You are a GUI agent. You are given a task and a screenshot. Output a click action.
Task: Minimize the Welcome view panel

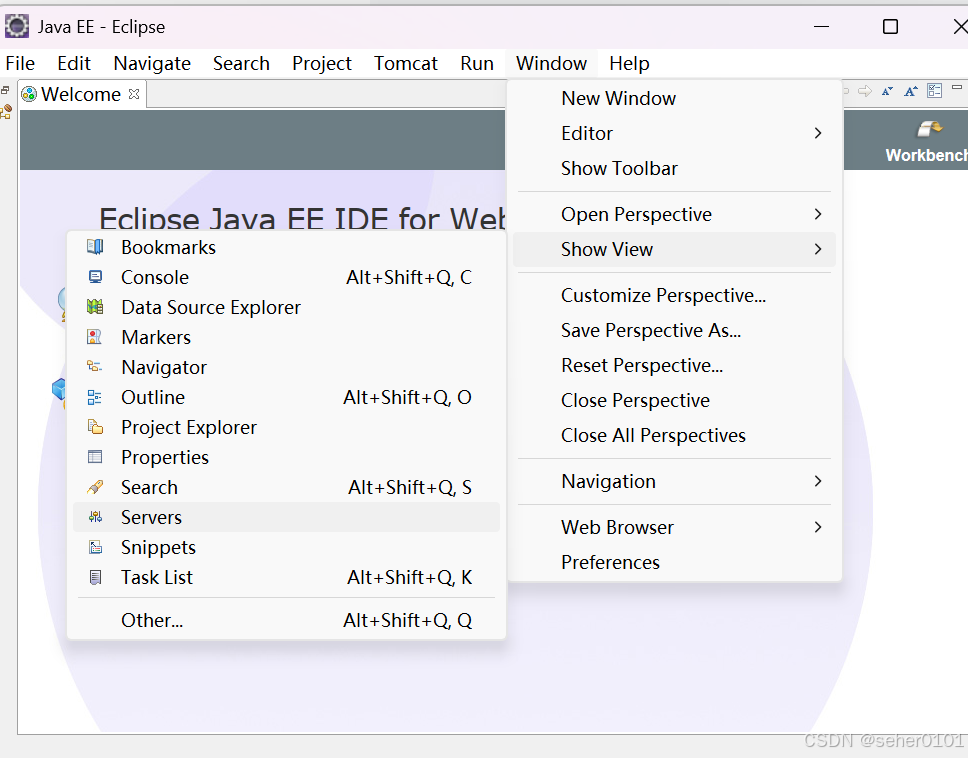pos(958,88)
